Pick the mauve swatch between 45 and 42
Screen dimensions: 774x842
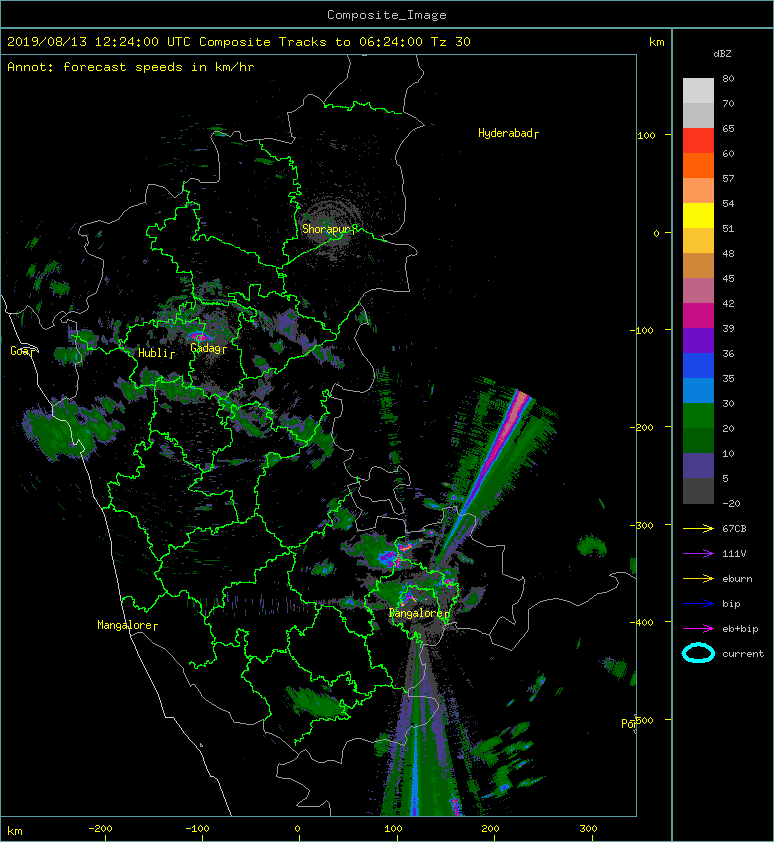(x=698, y=290)
